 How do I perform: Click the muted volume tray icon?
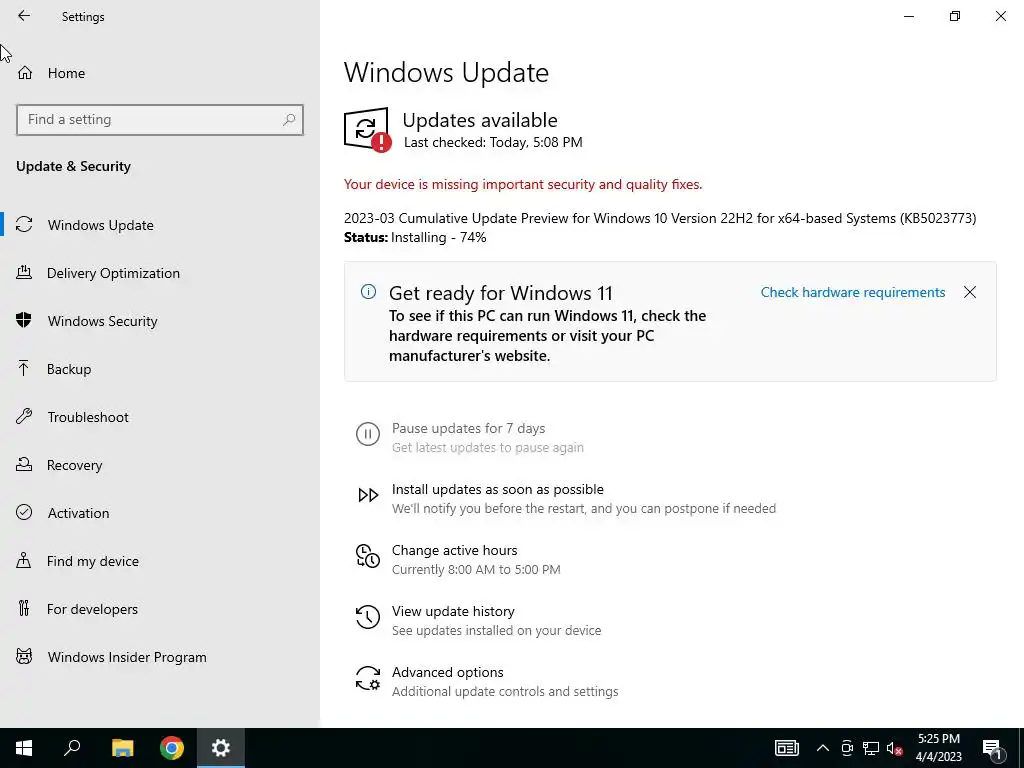[x=894, y=748]
